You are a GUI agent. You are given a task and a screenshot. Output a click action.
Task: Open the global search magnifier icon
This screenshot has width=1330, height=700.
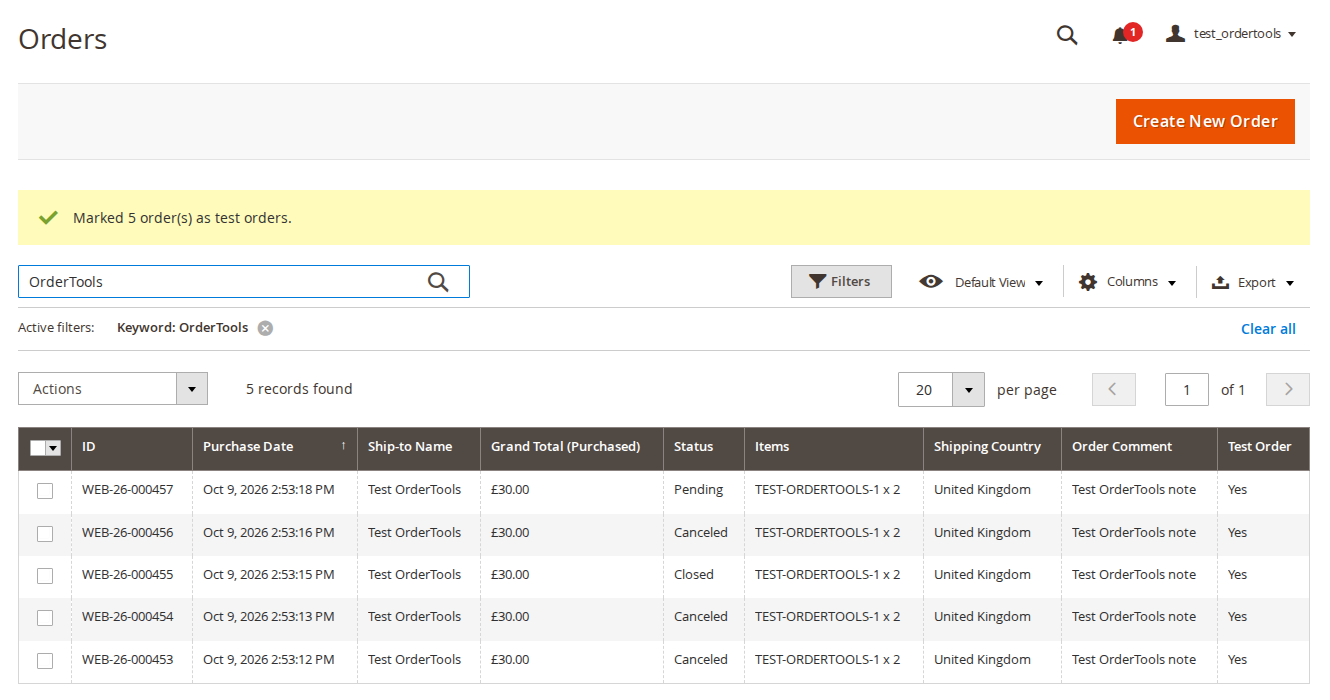pos(1067,35)
